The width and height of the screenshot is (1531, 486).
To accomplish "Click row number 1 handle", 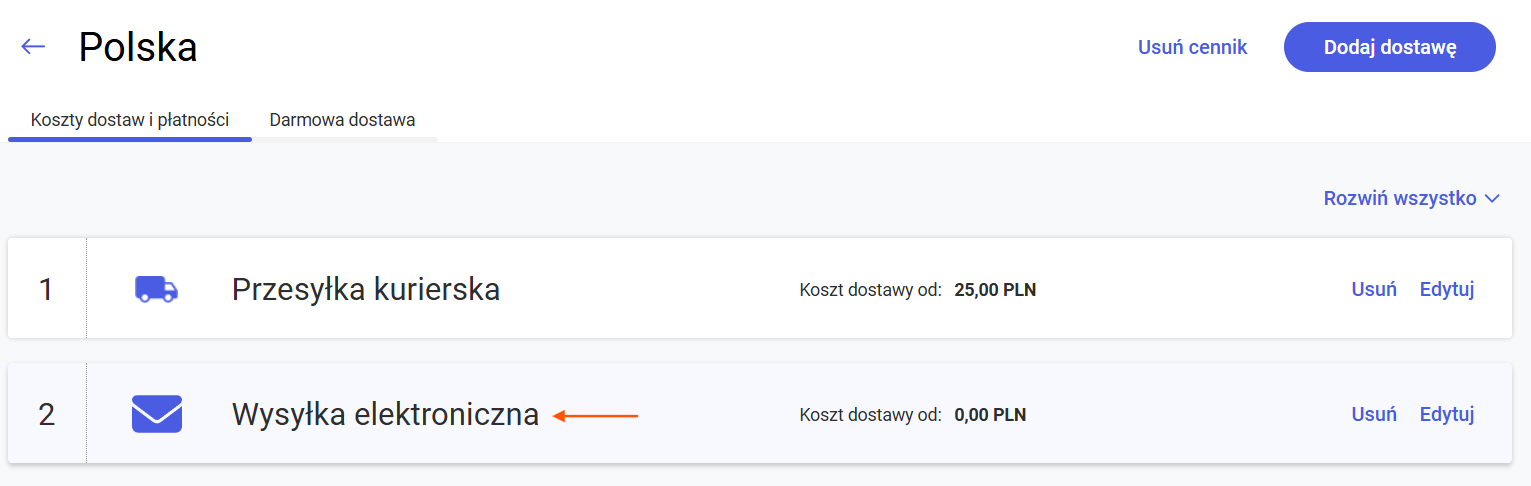I will 46,290.
